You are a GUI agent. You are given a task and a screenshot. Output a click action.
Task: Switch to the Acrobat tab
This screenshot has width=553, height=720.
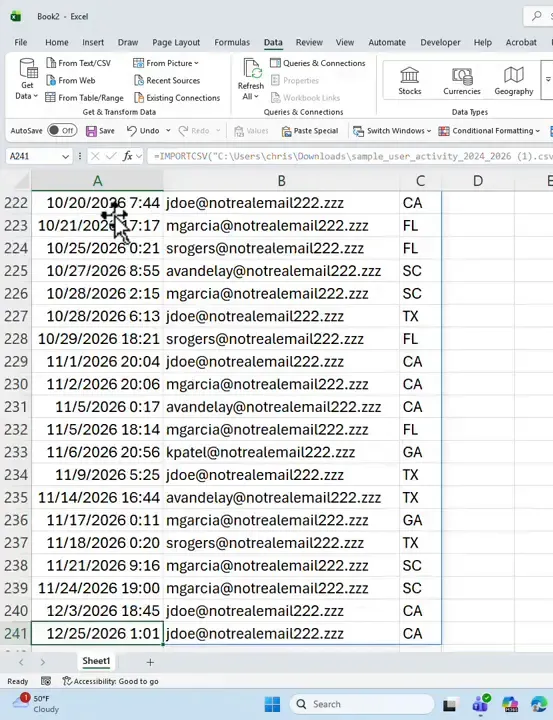click(521, 42)
